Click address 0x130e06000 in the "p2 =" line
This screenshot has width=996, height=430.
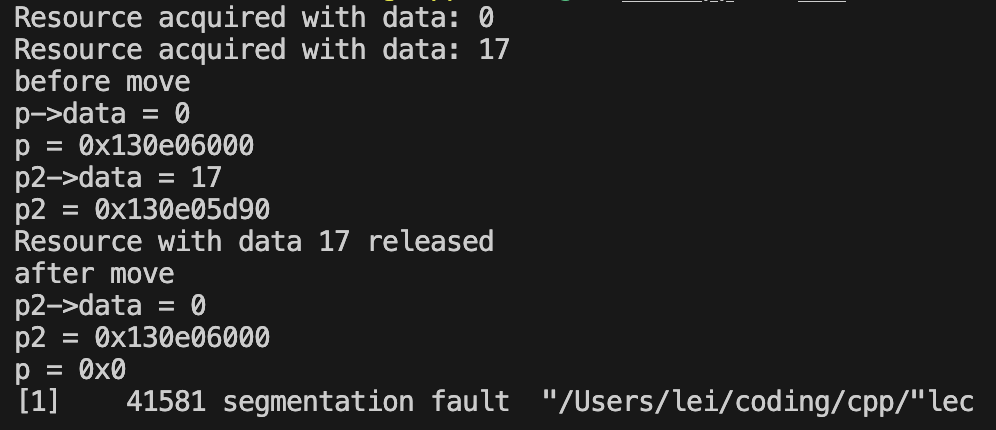tap(182, 337)
